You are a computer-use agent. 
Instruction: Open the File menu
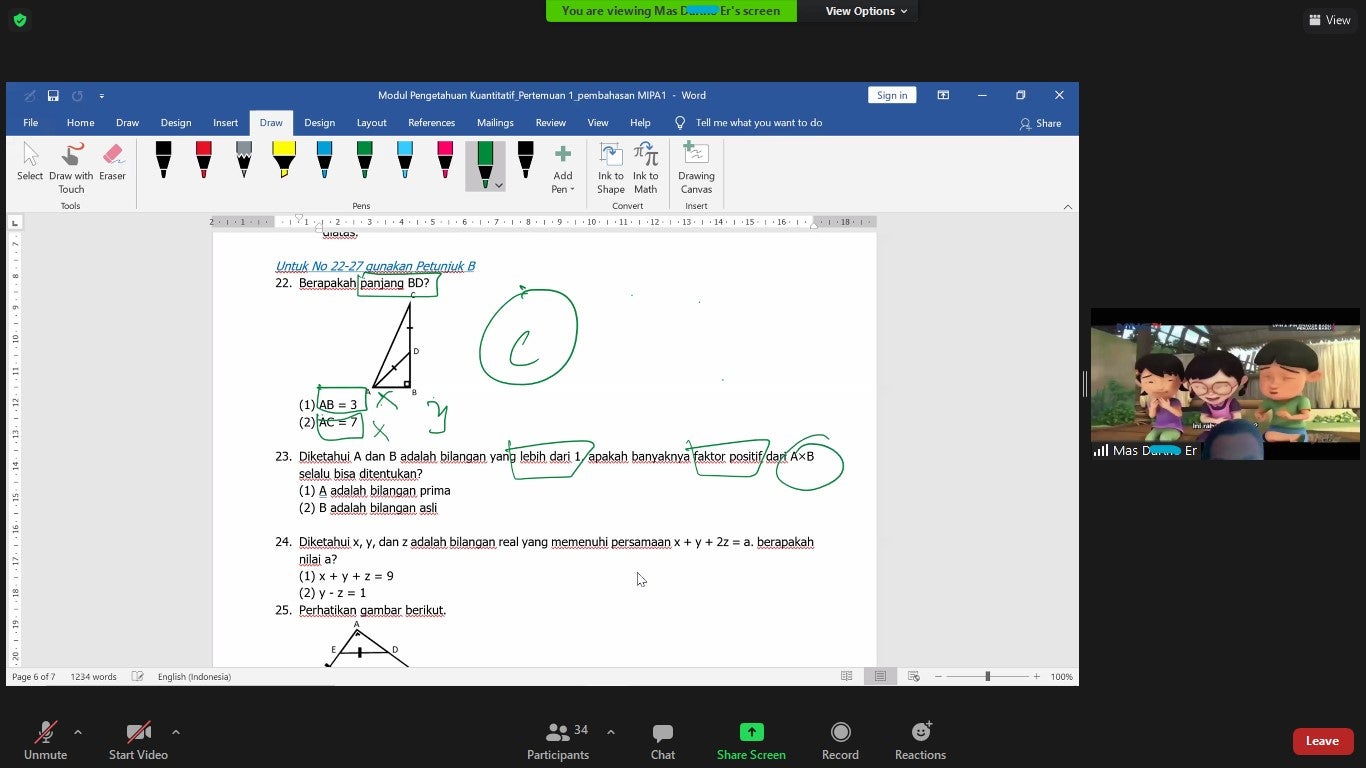pyautogui.click(x=31, y=123)
